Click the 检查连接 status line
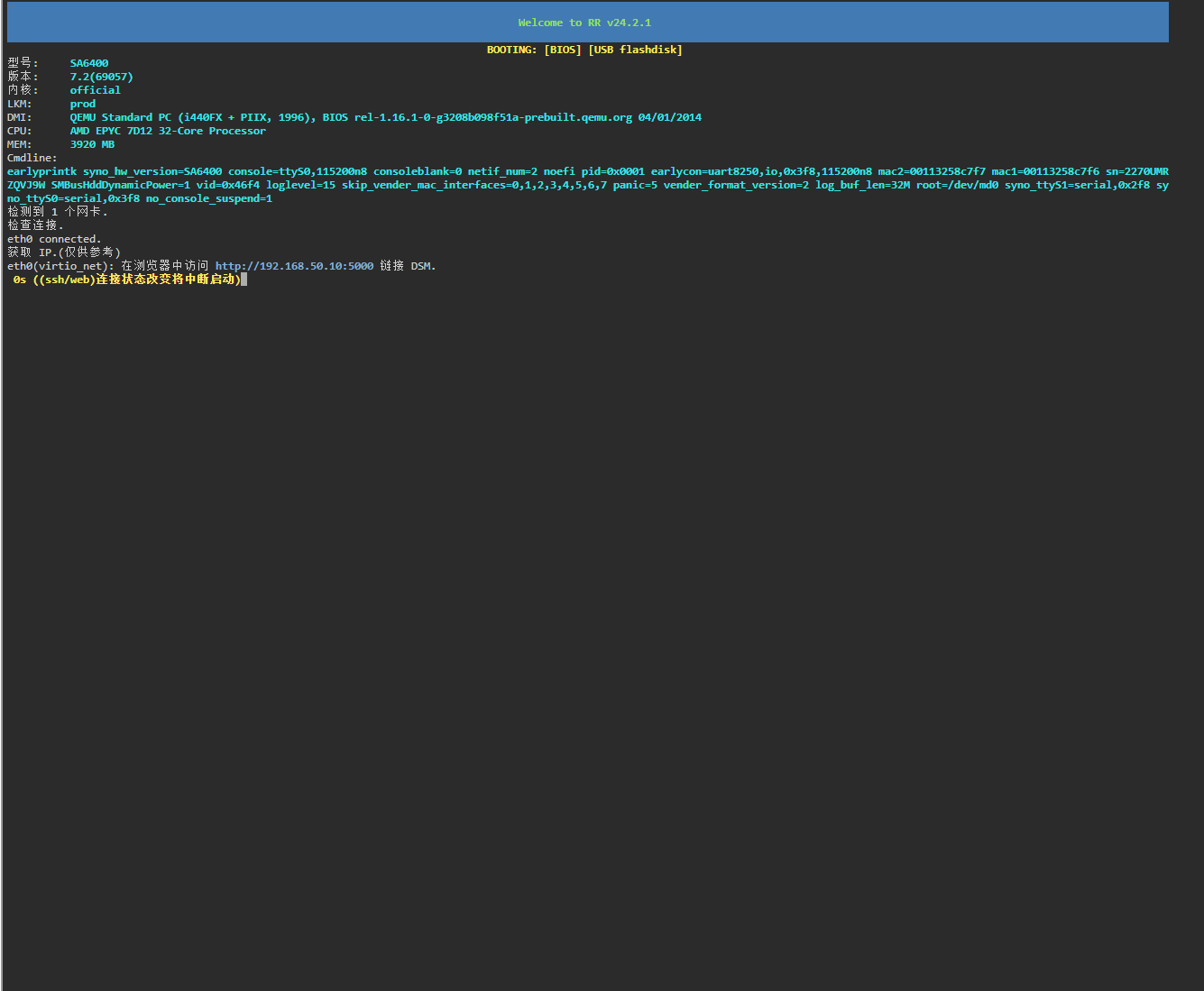The image size is (1204, 991). 35,225
